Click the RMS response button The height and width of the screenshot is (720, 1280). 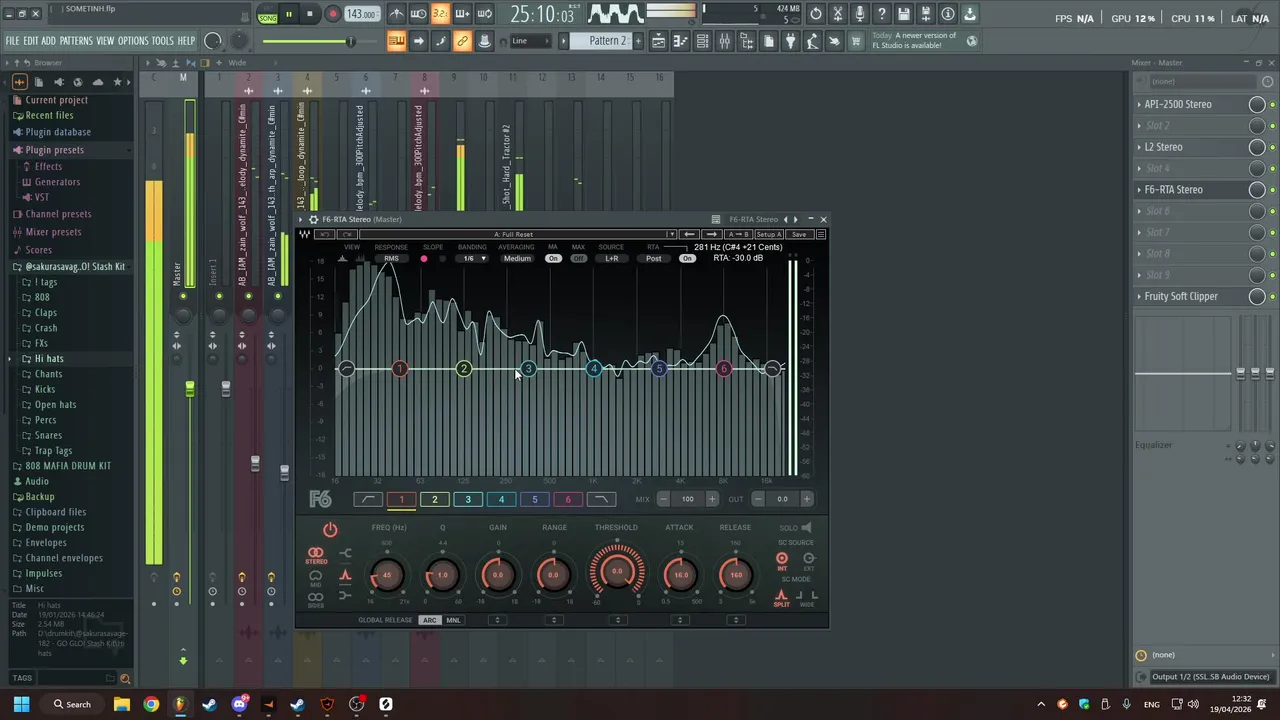[x=391, y=258]
